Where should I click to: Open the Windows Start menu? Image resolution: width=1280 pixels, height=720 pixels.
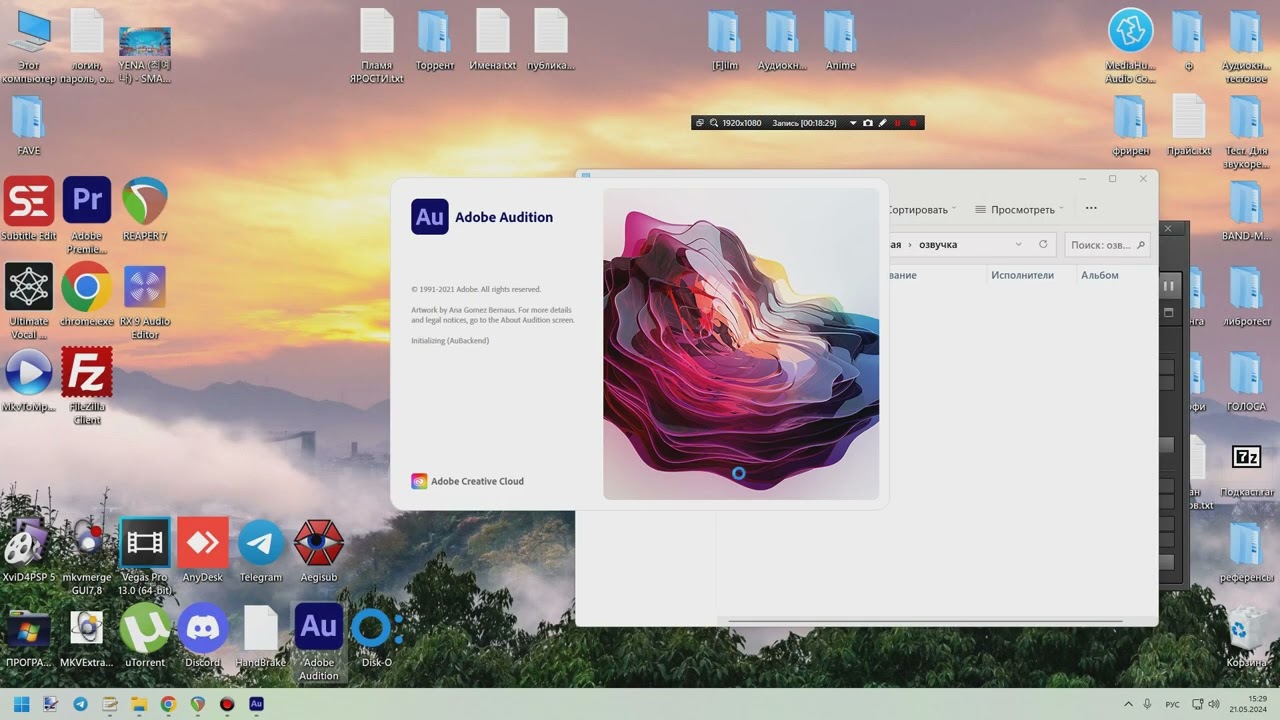pyautogui.click(x=21, y=704)
